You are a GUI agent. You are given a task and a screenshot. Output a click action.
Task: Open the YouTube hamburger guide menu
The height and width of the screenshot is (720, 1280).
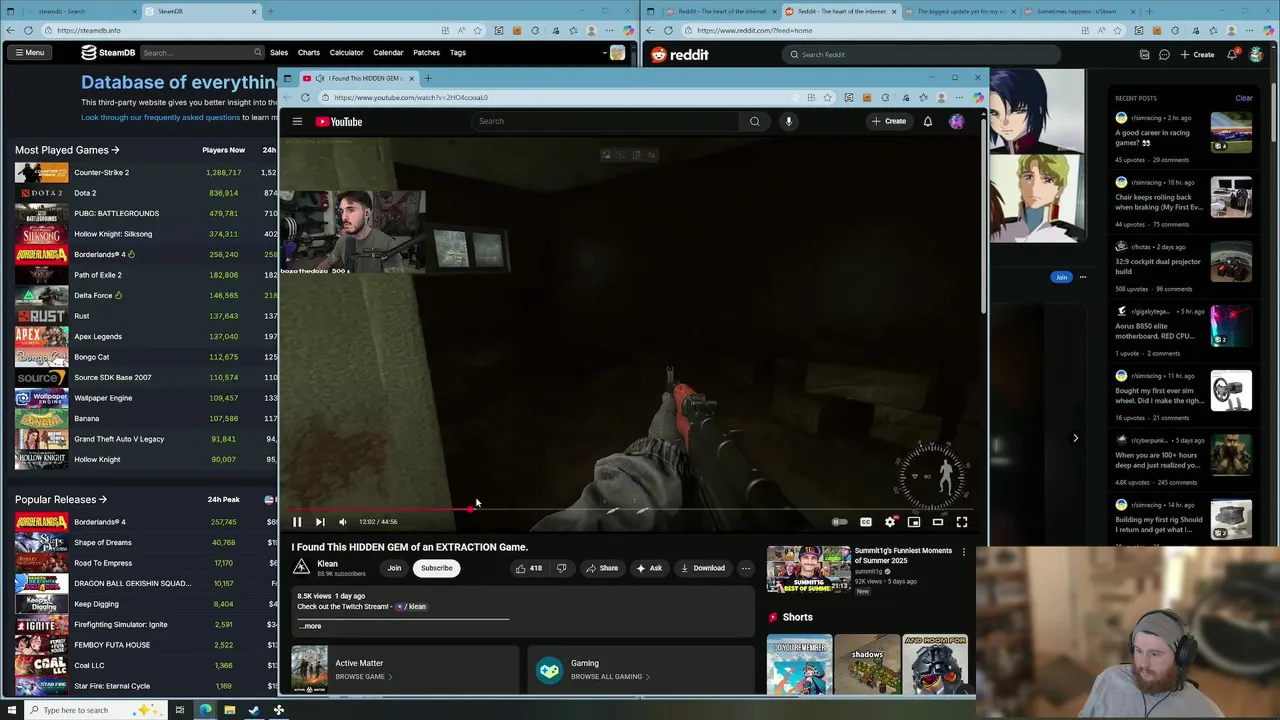tap(297, 121)
